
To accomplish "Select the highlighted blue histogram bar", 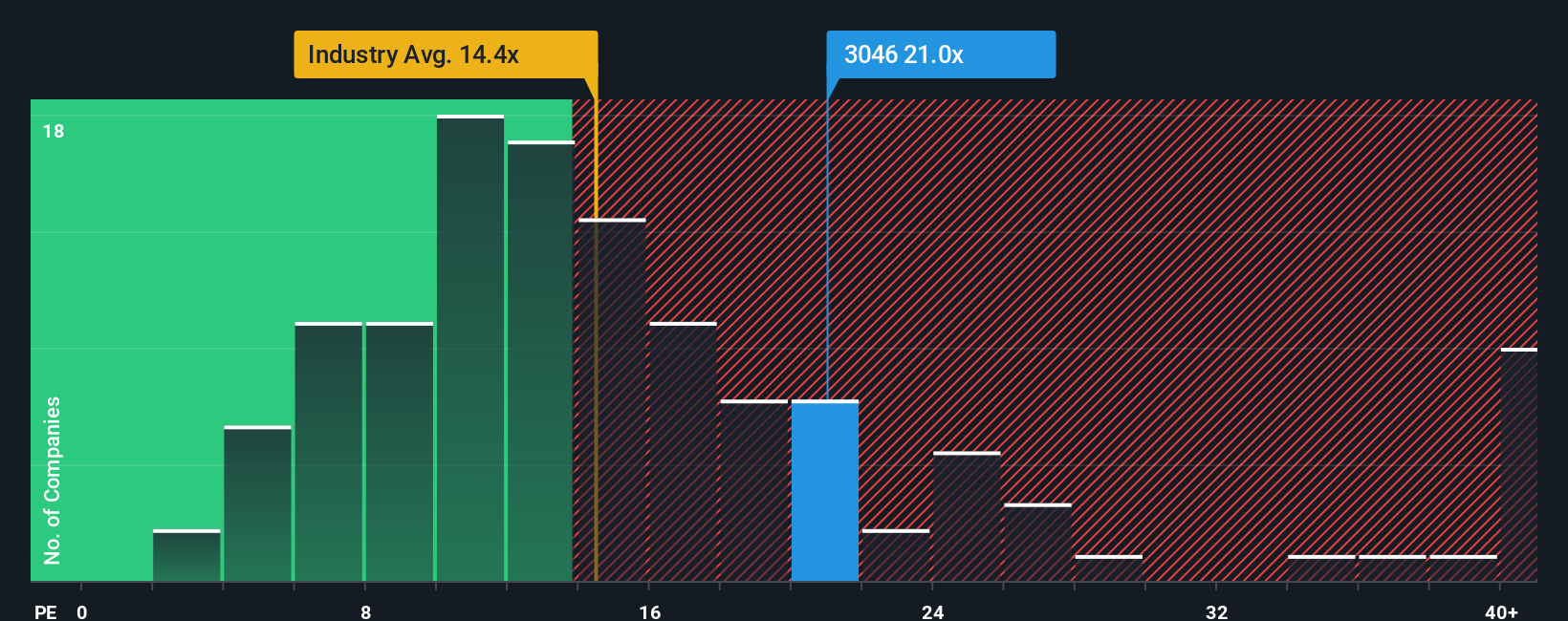I will coord(825,491).
